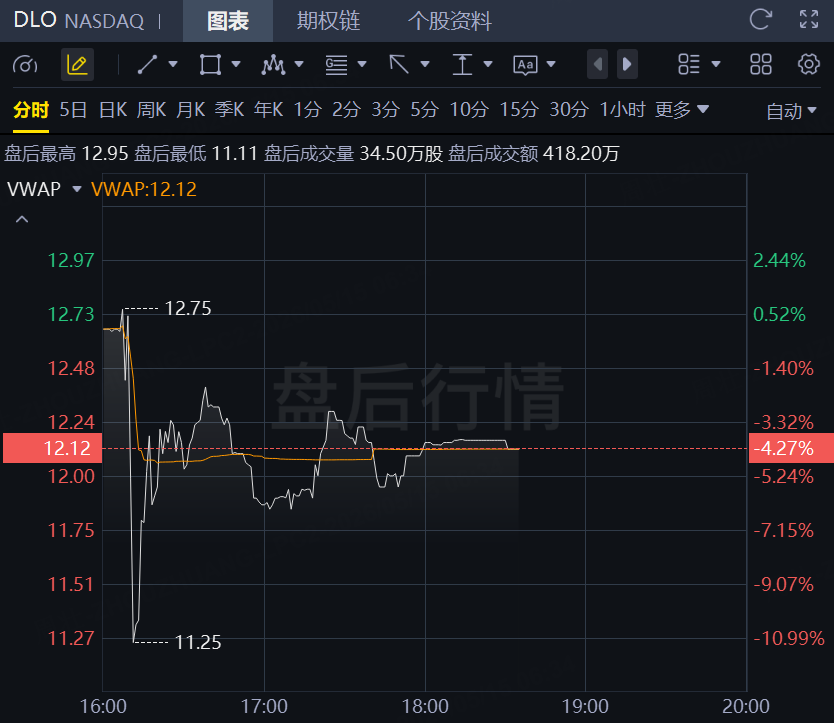Click the refresh chart icon
Image resolution: width=834 pixels, height=723 pixels.
click(761, 20)
